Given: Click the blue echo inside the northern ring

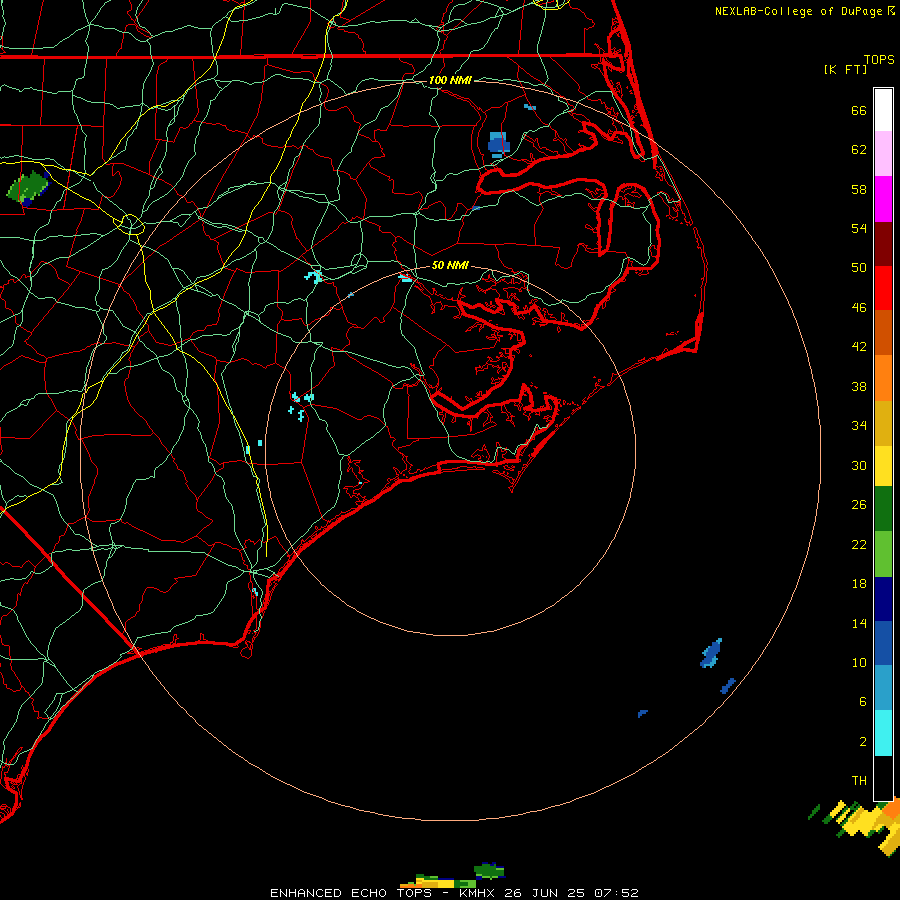Looking at the screenshot, I should point(498,143).
